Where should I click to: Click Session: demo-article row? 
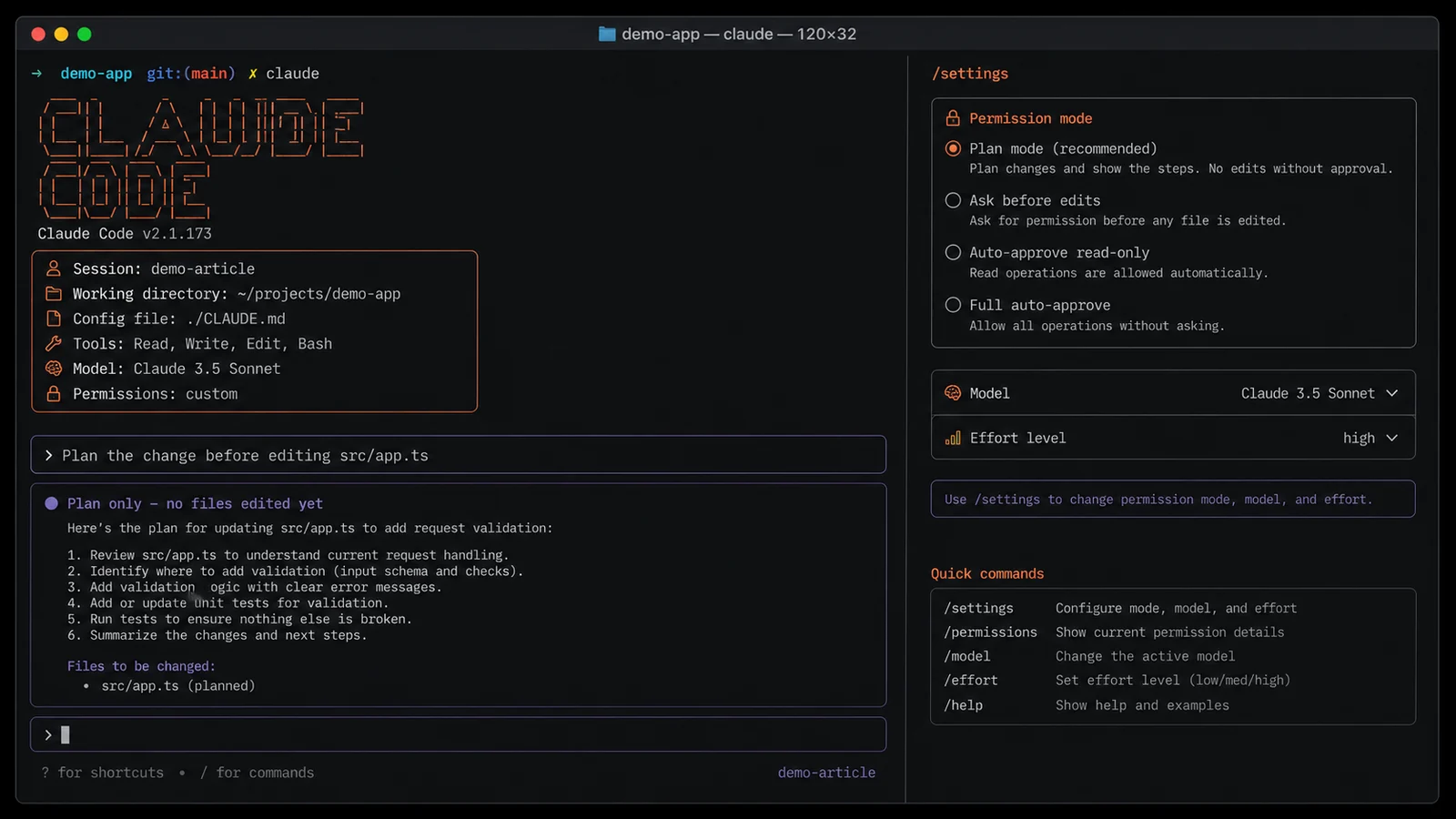pos(164,268)
